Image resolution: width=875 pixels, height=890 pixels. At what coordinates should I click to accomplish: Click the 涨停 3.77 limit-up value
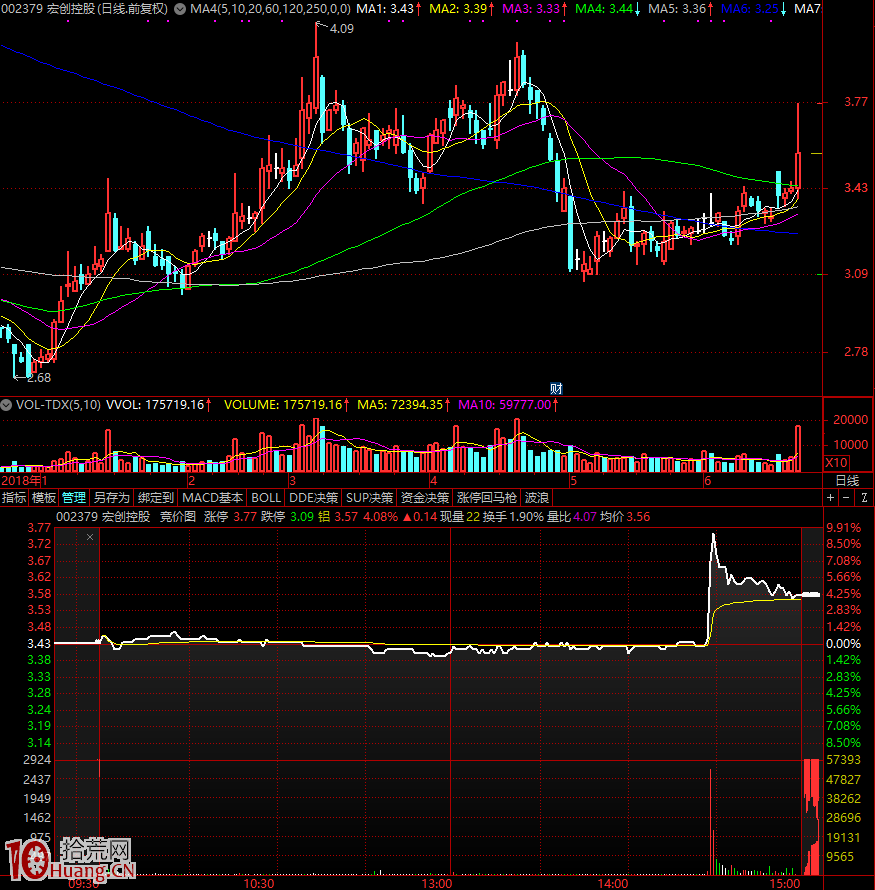pos(230,517)
